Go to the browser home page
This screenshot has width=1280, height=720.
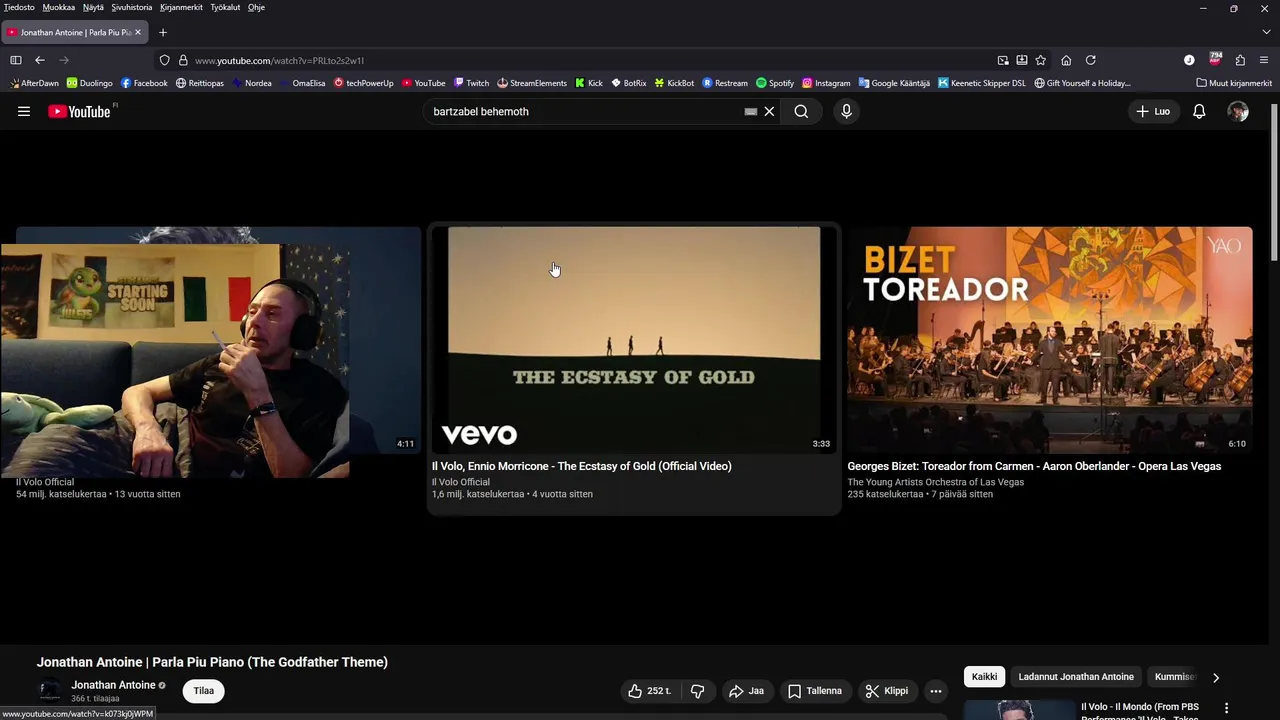(x=1066, y=60)
